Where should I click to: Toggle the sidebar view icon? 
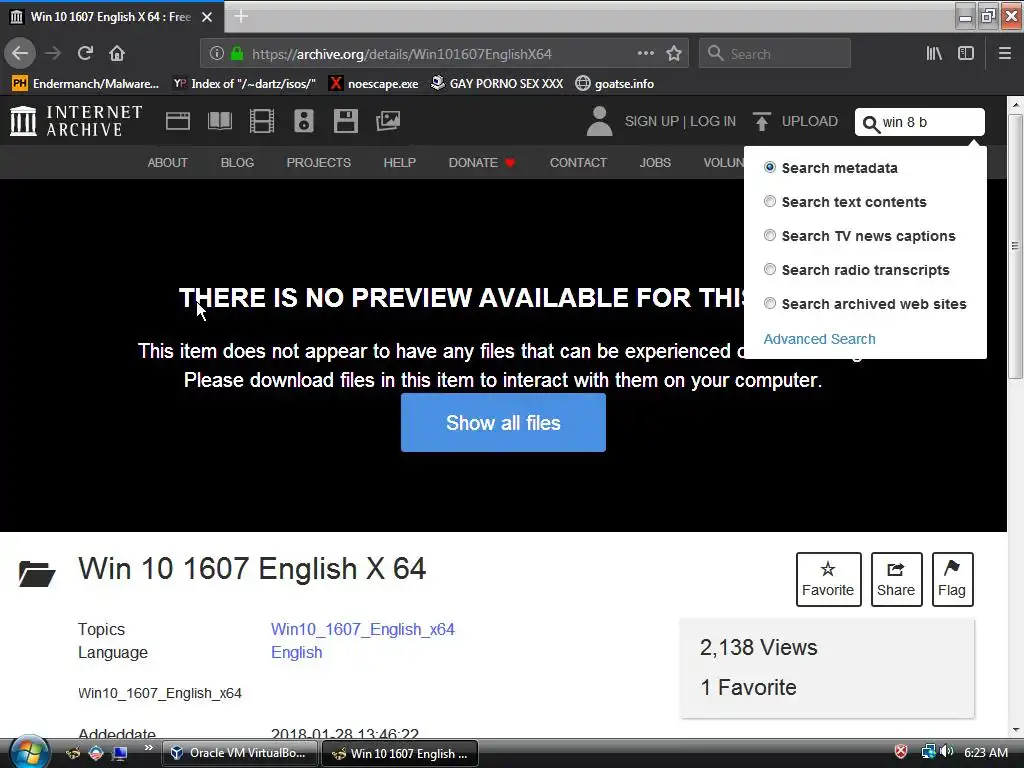pyautogui.click(x=966, y=54)
